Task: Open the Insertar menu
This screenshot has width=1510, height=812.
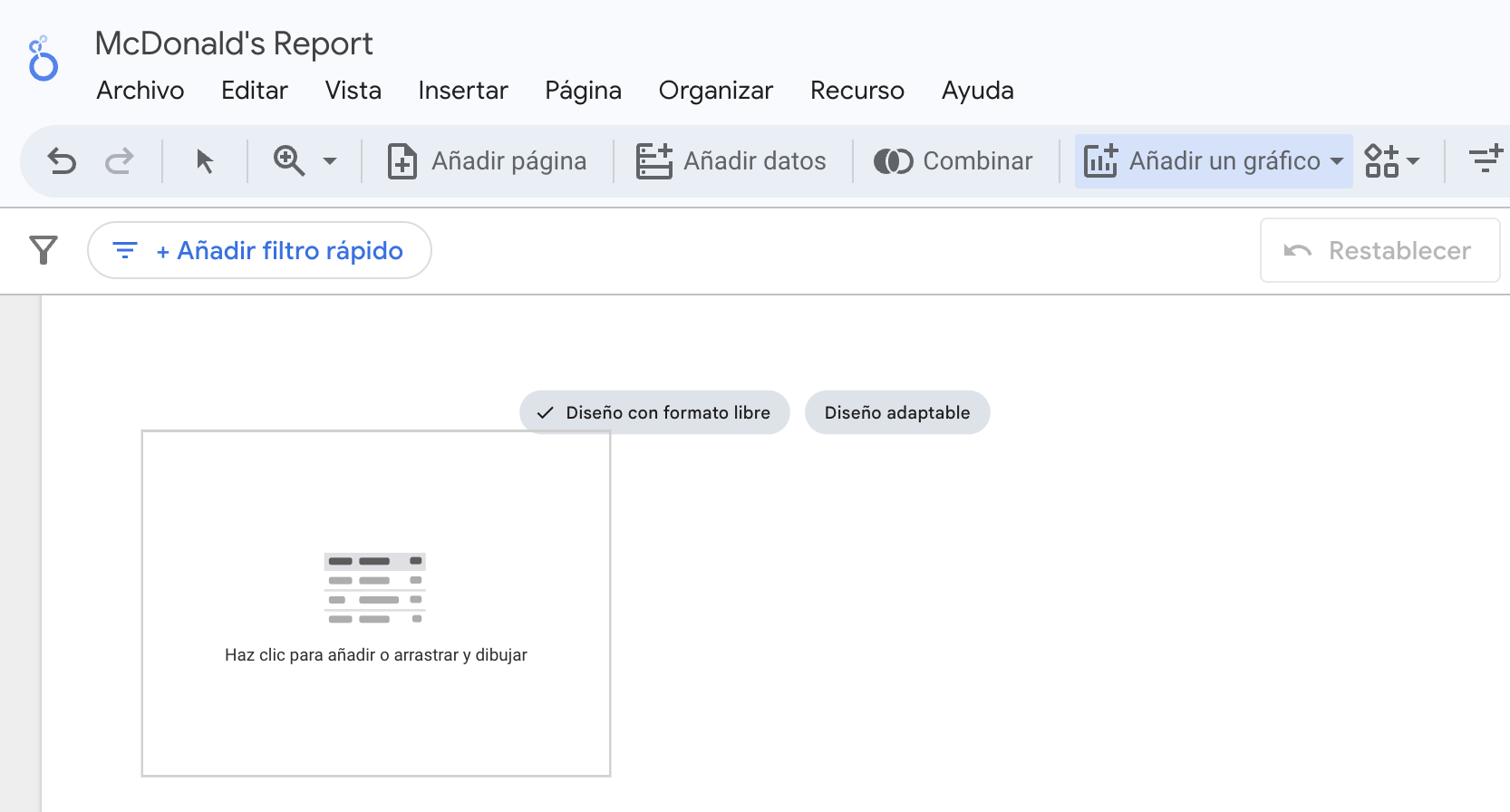Action: [463, 91]
